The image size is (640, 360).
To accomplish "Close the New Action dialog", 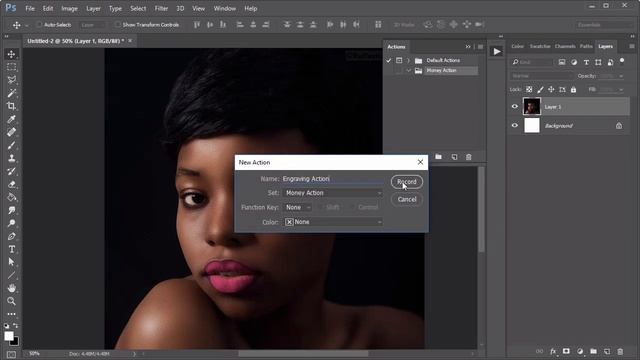I will (x=420, y=162).
